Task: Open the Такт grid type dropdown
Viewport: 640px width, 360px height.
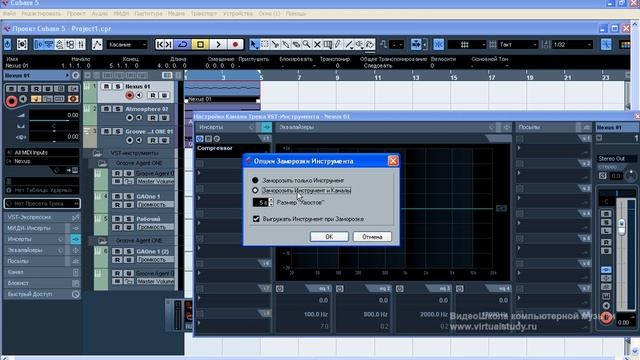Action: (x=518, y=44)
